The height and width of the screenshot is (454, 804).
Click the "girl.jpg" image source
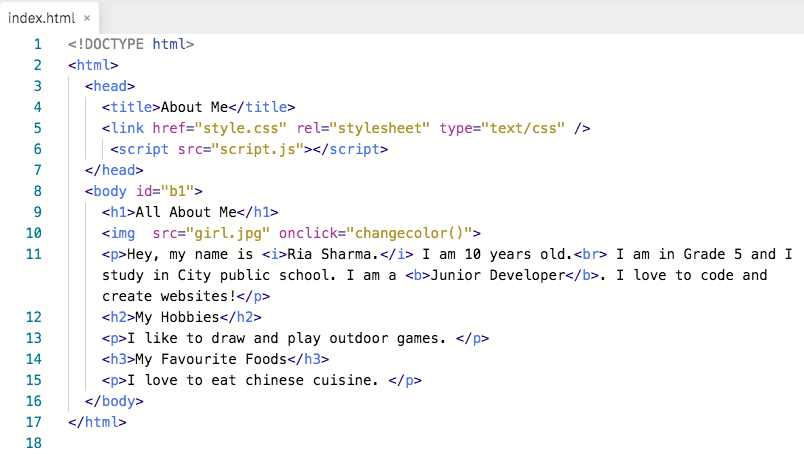tap(228, 233)
